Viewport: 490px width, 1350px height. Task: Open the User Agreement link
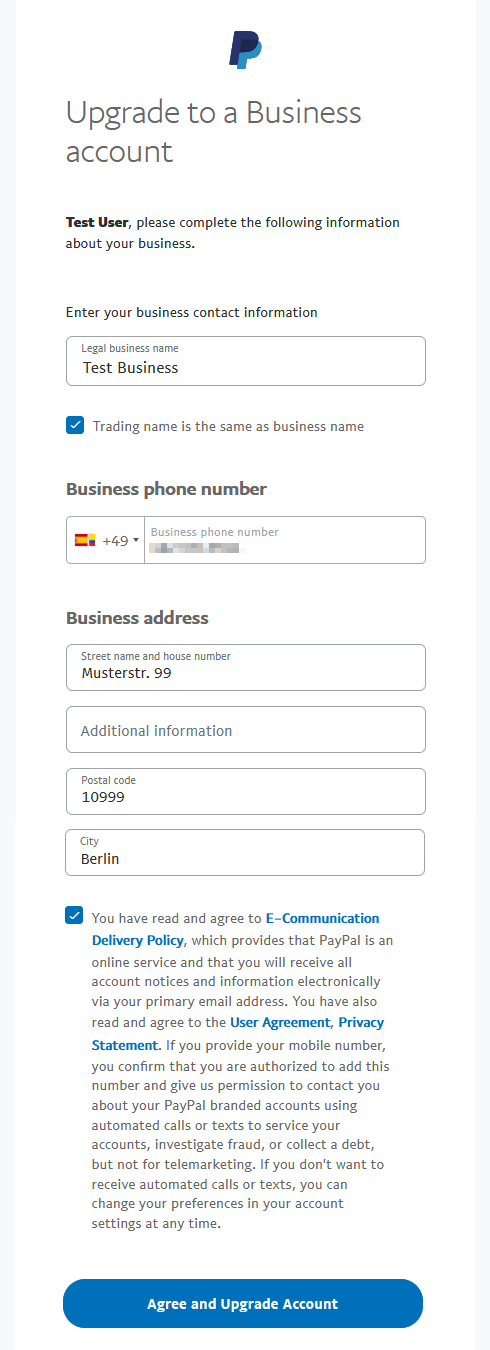280,1022
